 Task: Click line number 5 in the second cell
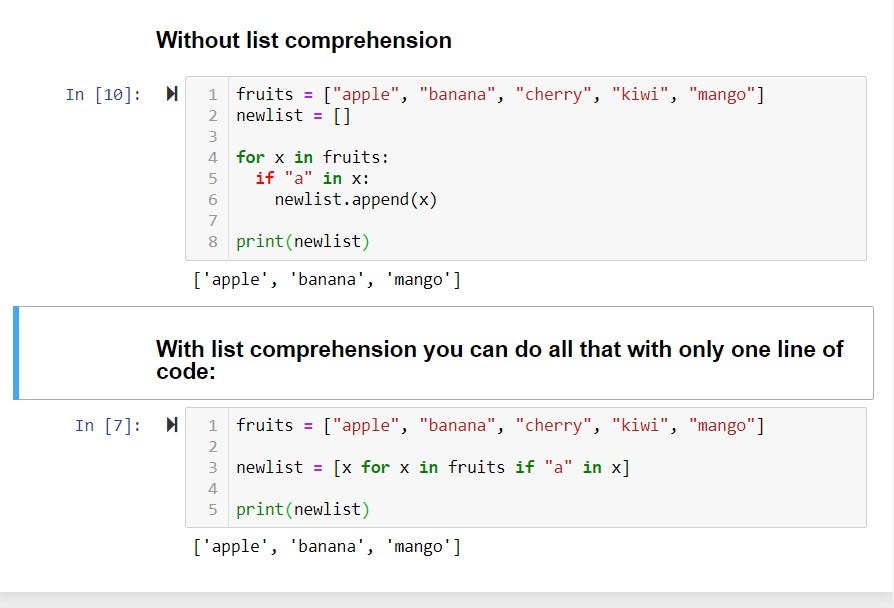212,509
